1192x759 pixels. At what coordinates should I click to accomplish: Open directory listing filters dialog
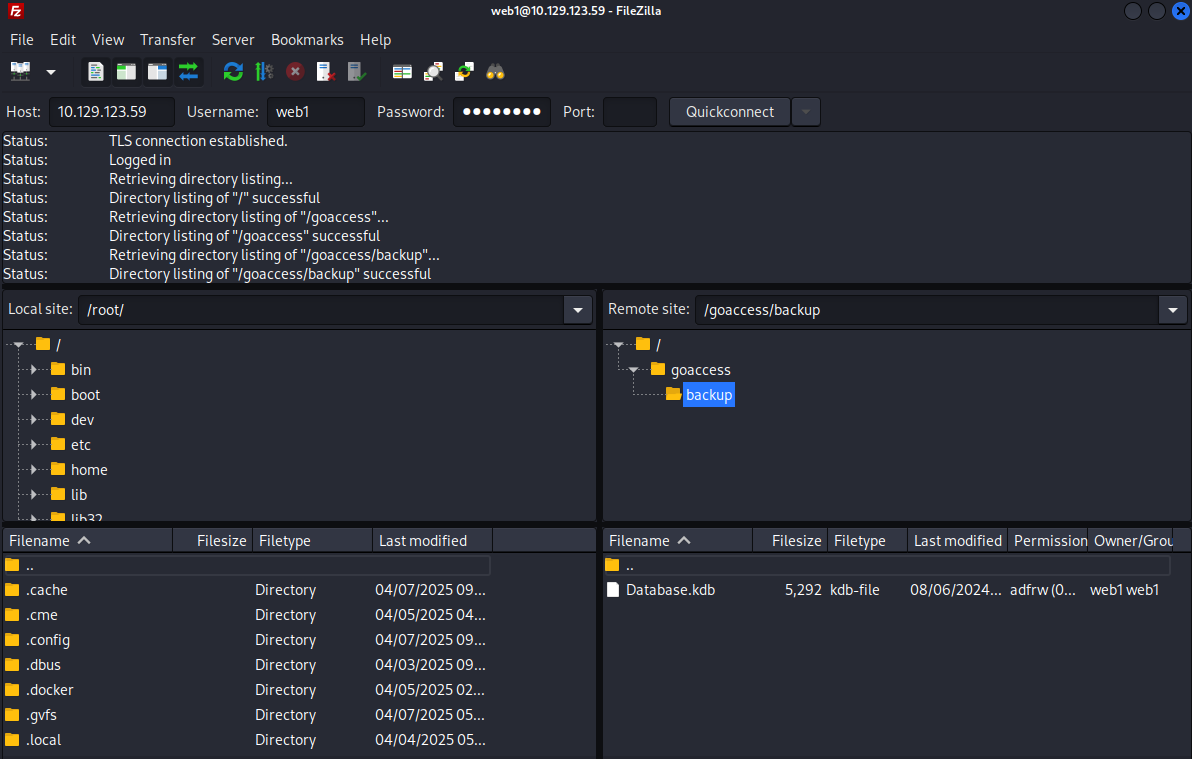coord(402,71)
